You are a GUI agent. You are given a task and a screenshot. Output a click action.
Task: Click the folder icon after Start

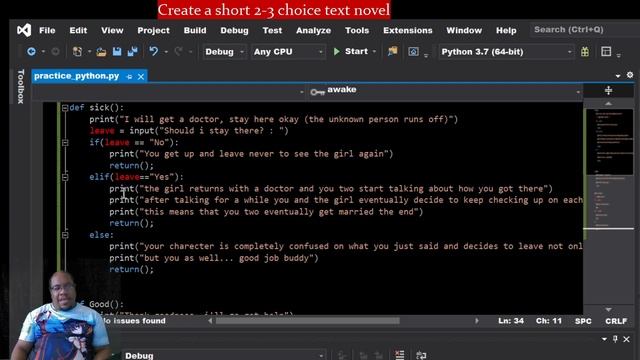(x=393, y=51)
